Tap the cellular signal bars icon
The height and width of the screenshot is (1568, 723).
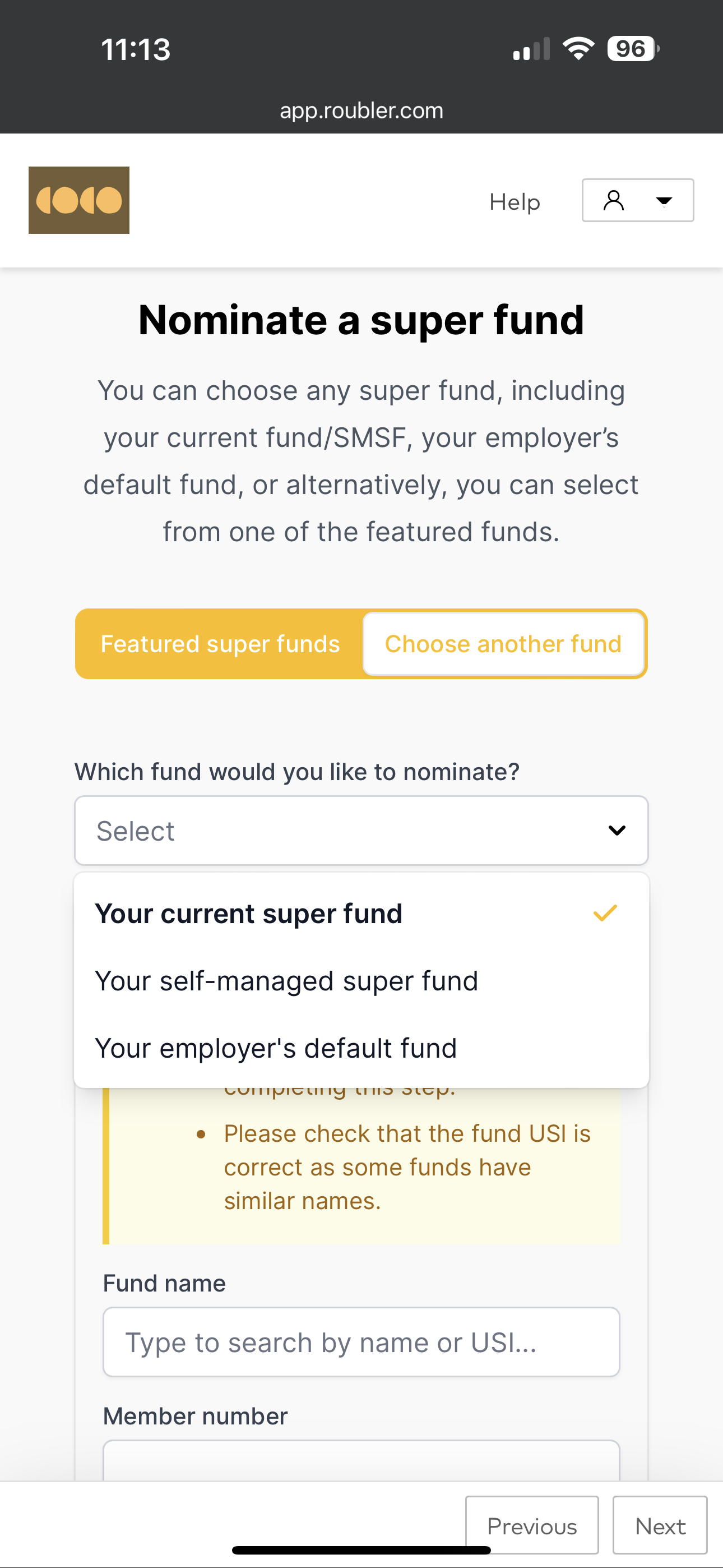(531, 49)
